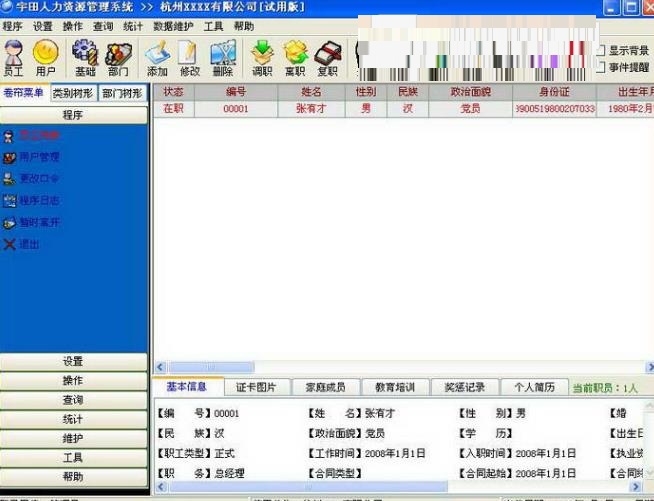Expand the 帮助 section button in the sidebar
Screen dimensions: 654x501
tap(73, 477)
